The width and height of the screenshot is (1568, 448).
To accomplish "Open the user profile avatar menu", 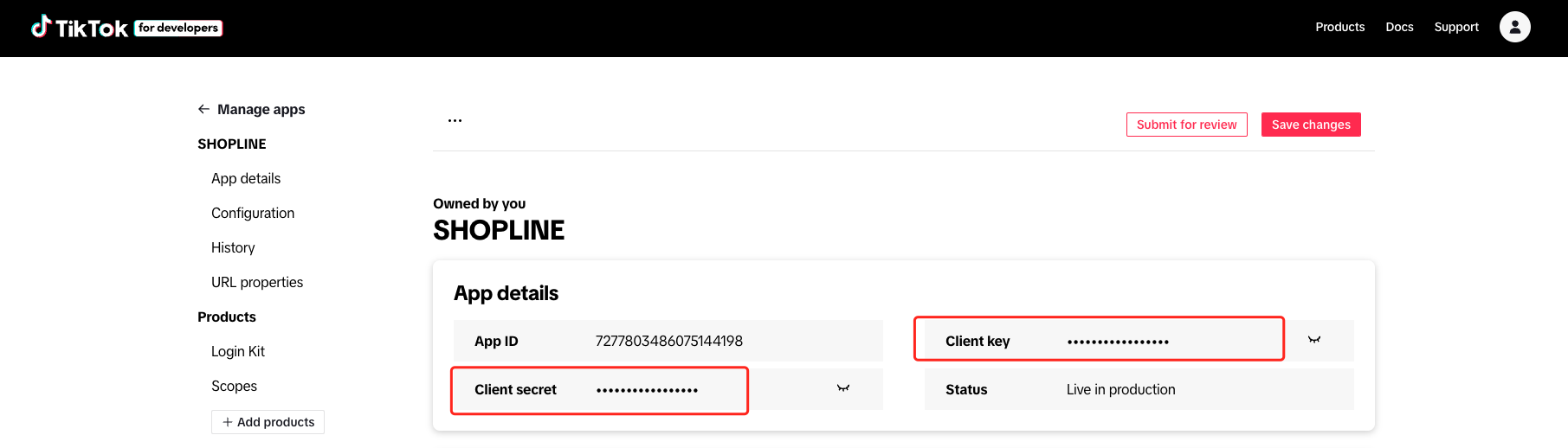I will (1514, 27).
